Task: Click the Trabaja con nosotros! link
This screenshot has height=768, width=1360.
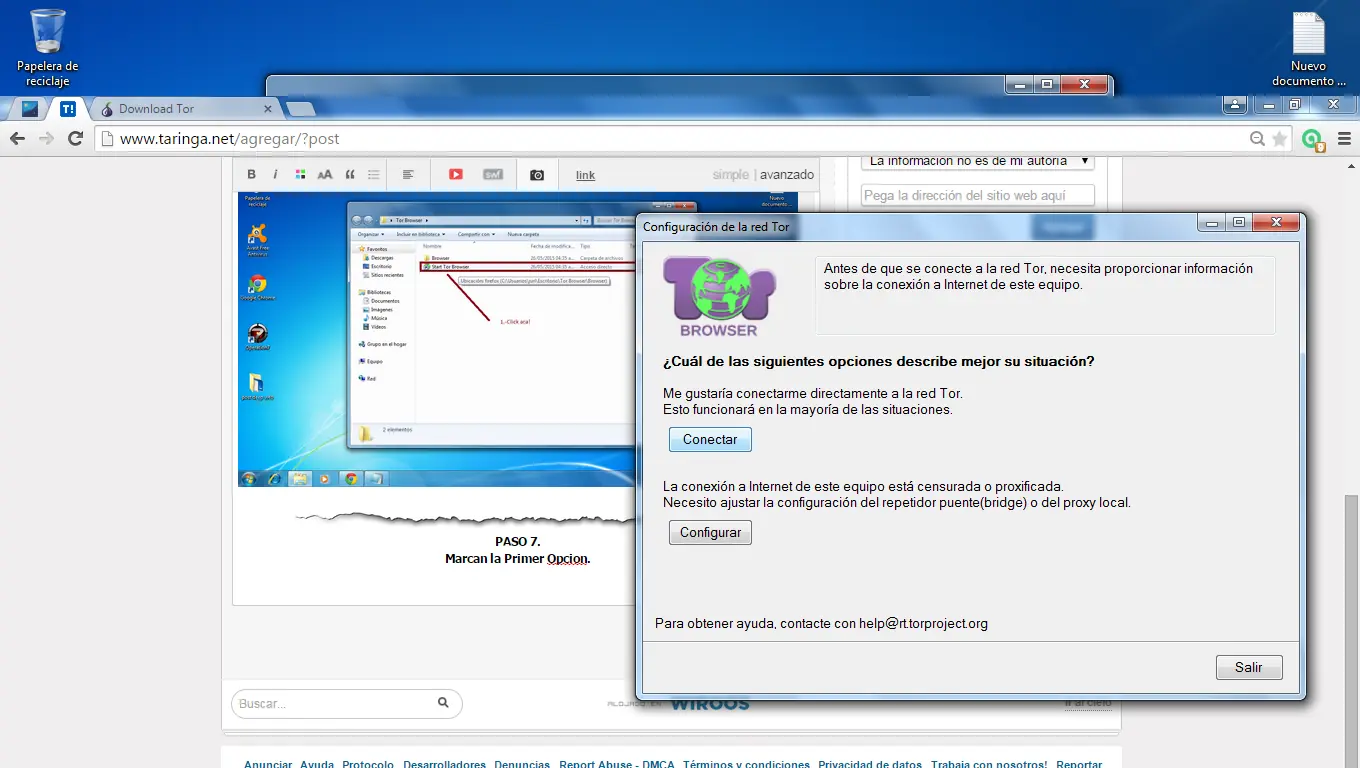Action: [x=989, y=765]
